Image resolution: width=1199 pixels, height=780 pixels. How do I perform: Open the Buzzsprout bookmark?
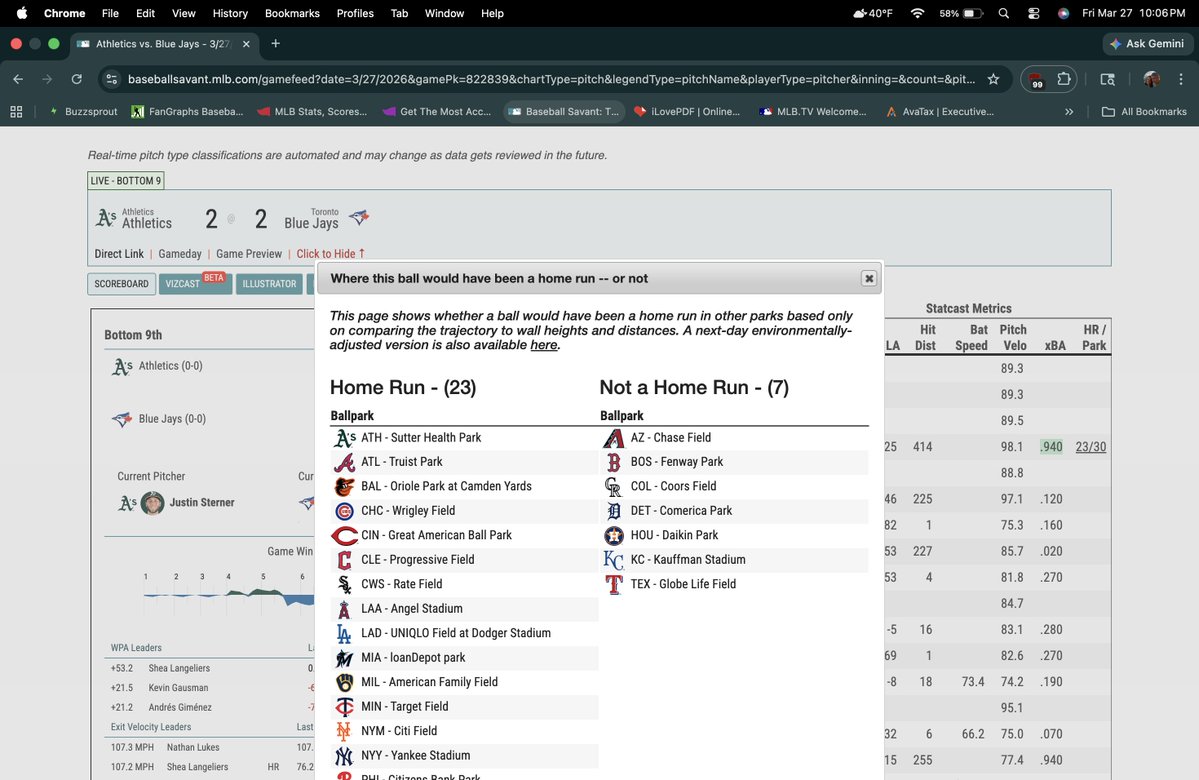pyautogui.click(x=83, y=112)
